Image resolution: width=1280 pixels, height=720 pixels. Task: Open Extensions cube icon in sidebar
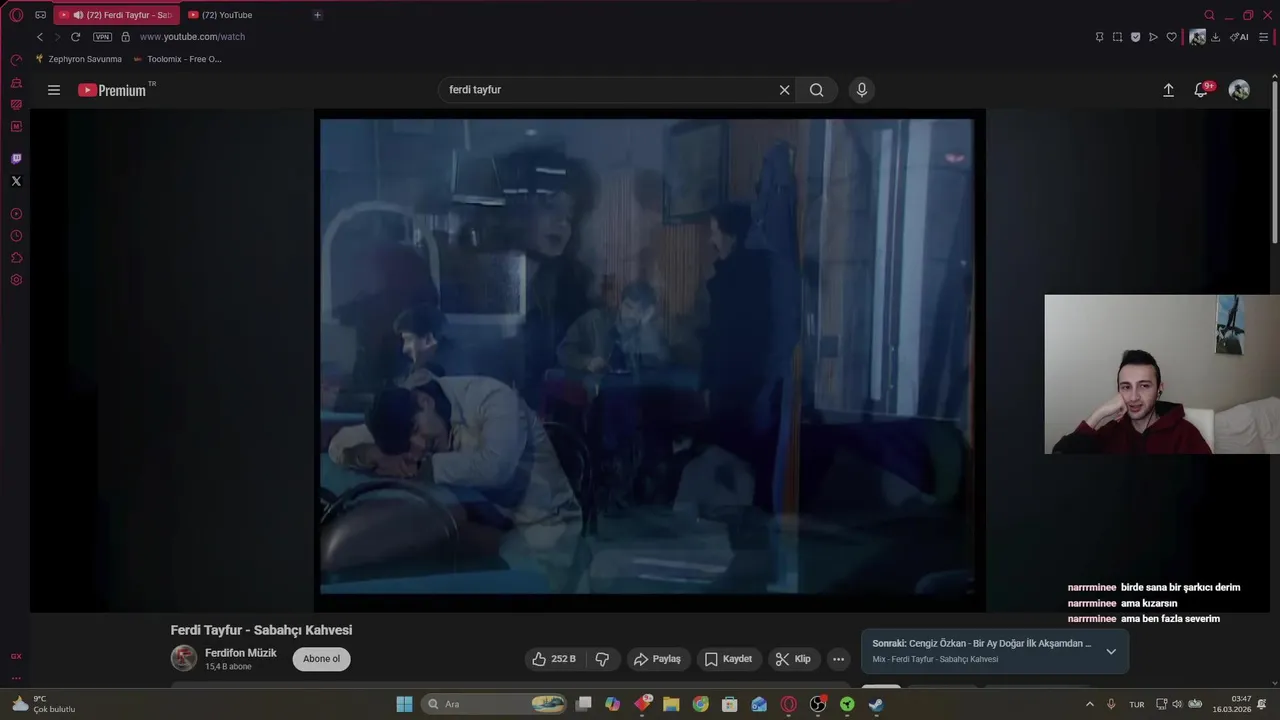pos(16,258)
